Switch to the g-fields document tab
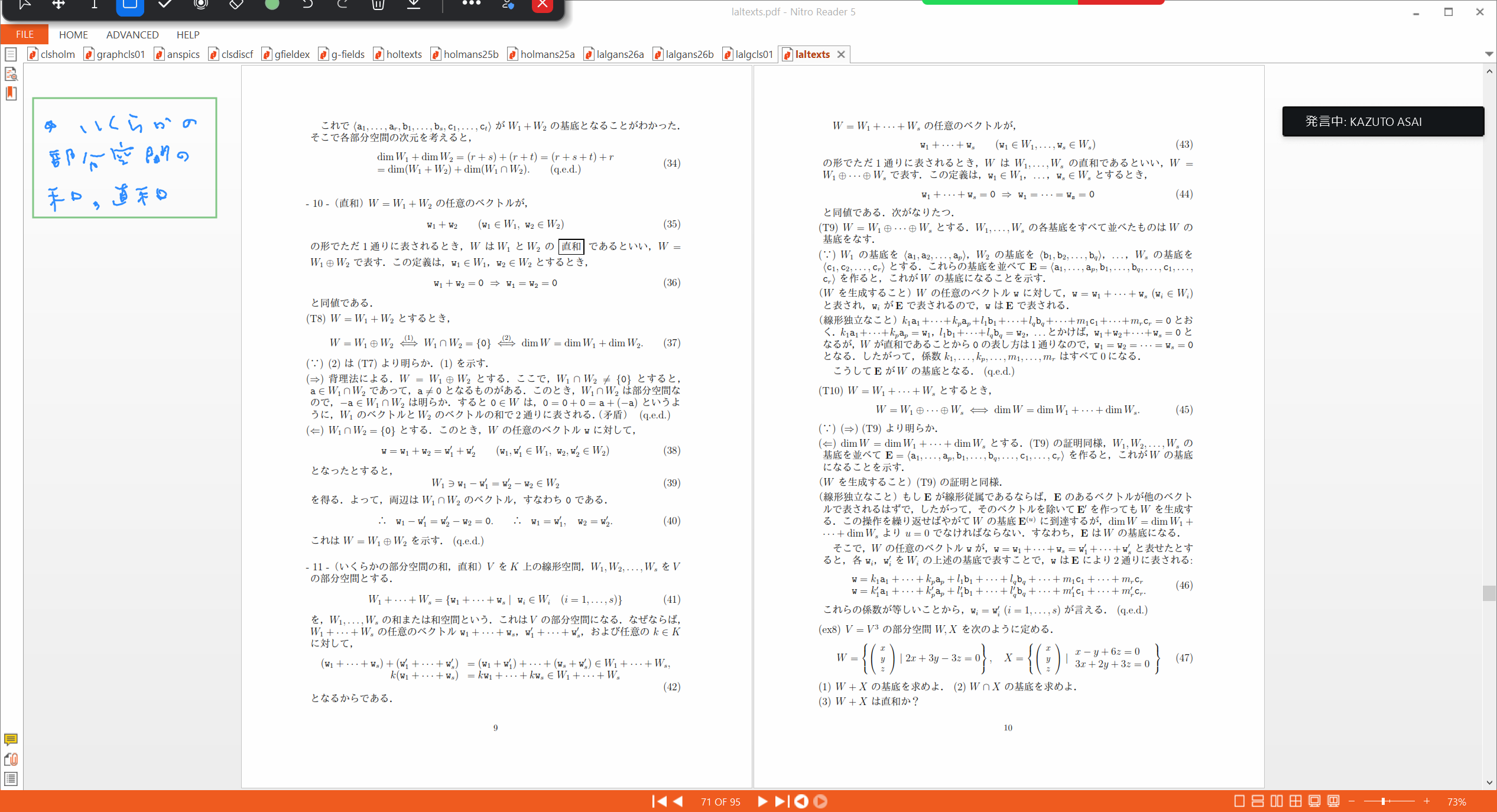 342,54
